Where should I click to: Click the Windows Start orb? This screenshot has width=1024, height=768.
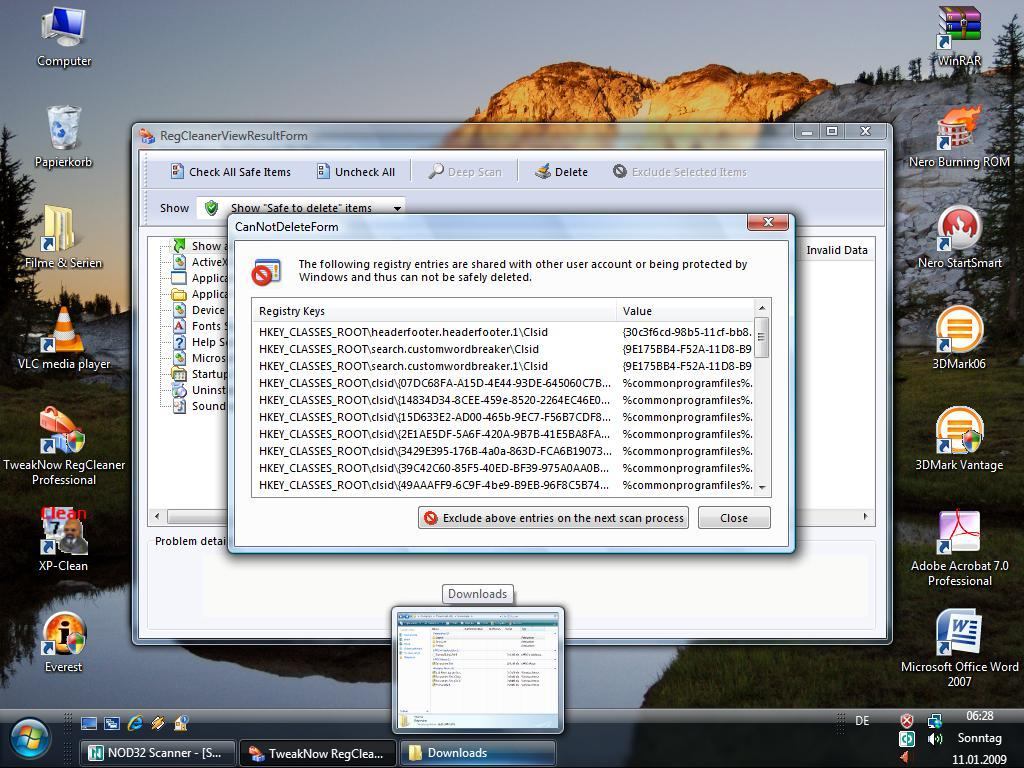[29, 739]
